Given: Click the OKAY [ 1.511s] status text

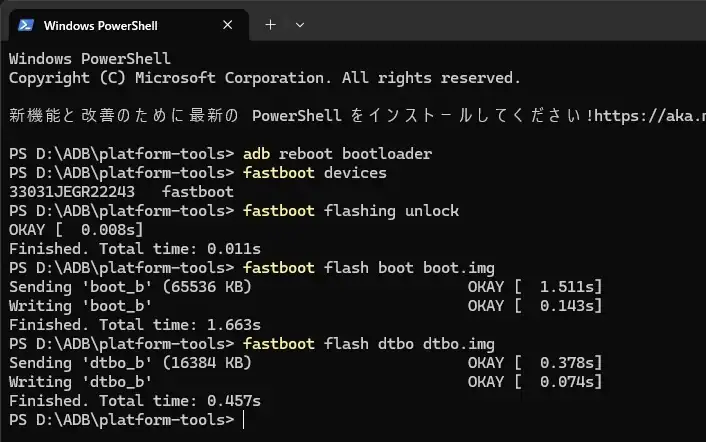Looking at the screenshot, I should coord(535,287).
